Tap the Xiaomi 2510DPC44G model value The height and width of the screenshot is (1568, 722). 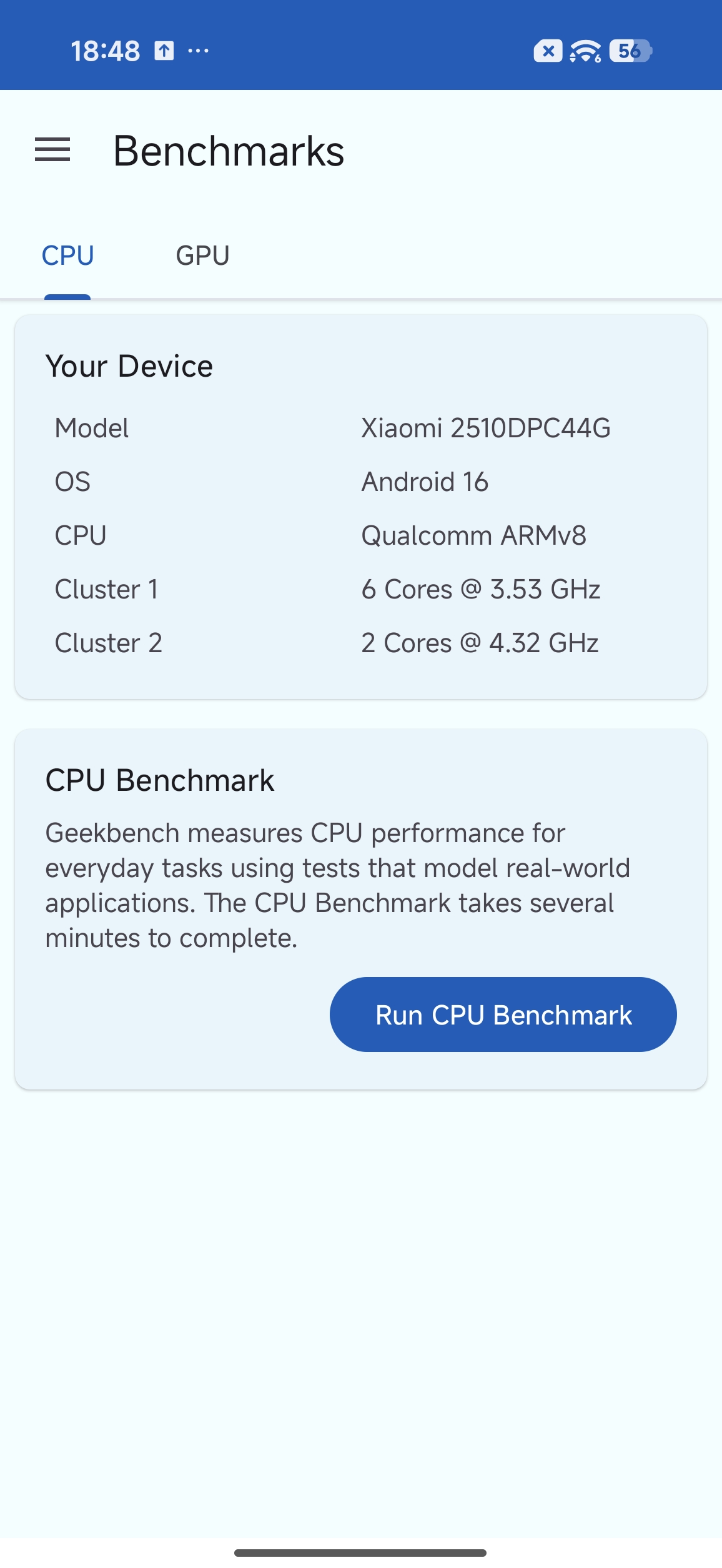pos(485,429)
